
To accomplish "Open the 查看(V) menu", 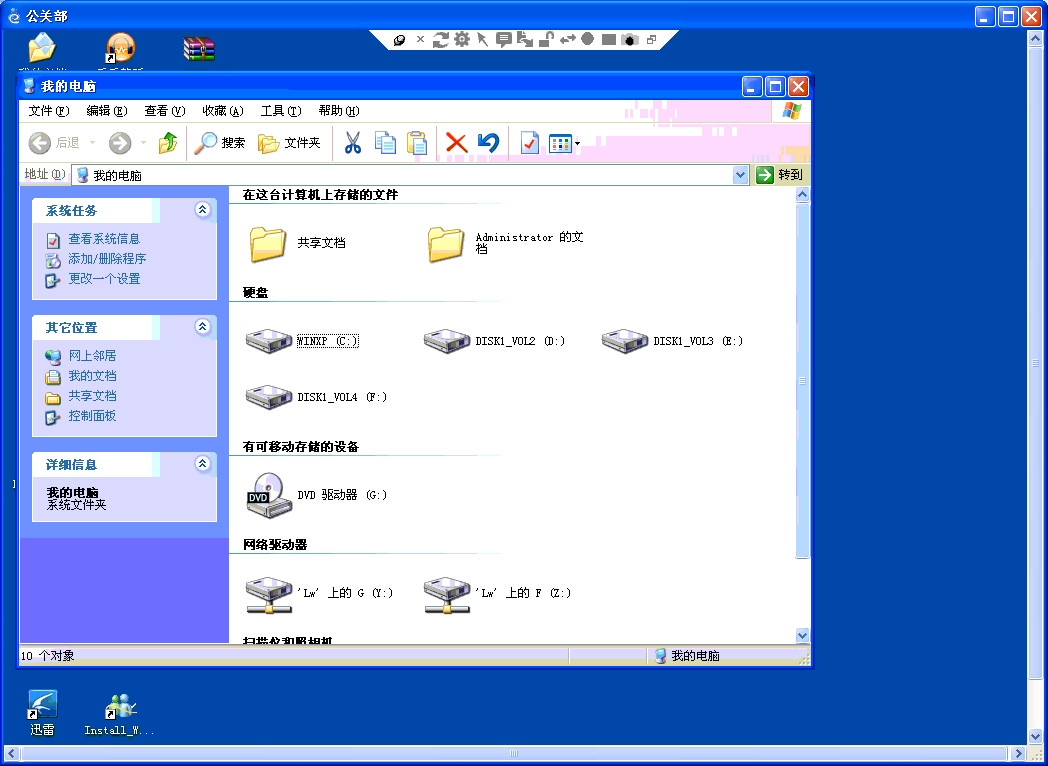I will [164, 111].
